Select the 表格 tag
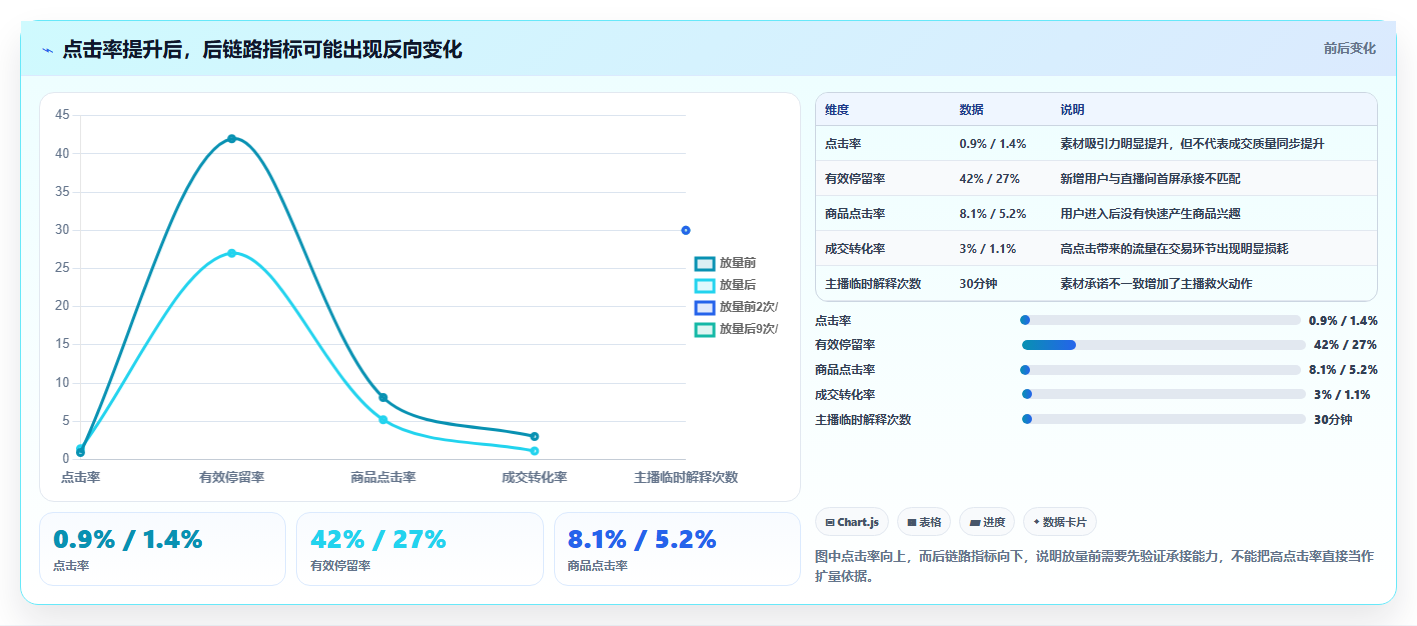This screenshot has width=1417, height=626. [x=924, y=522]
